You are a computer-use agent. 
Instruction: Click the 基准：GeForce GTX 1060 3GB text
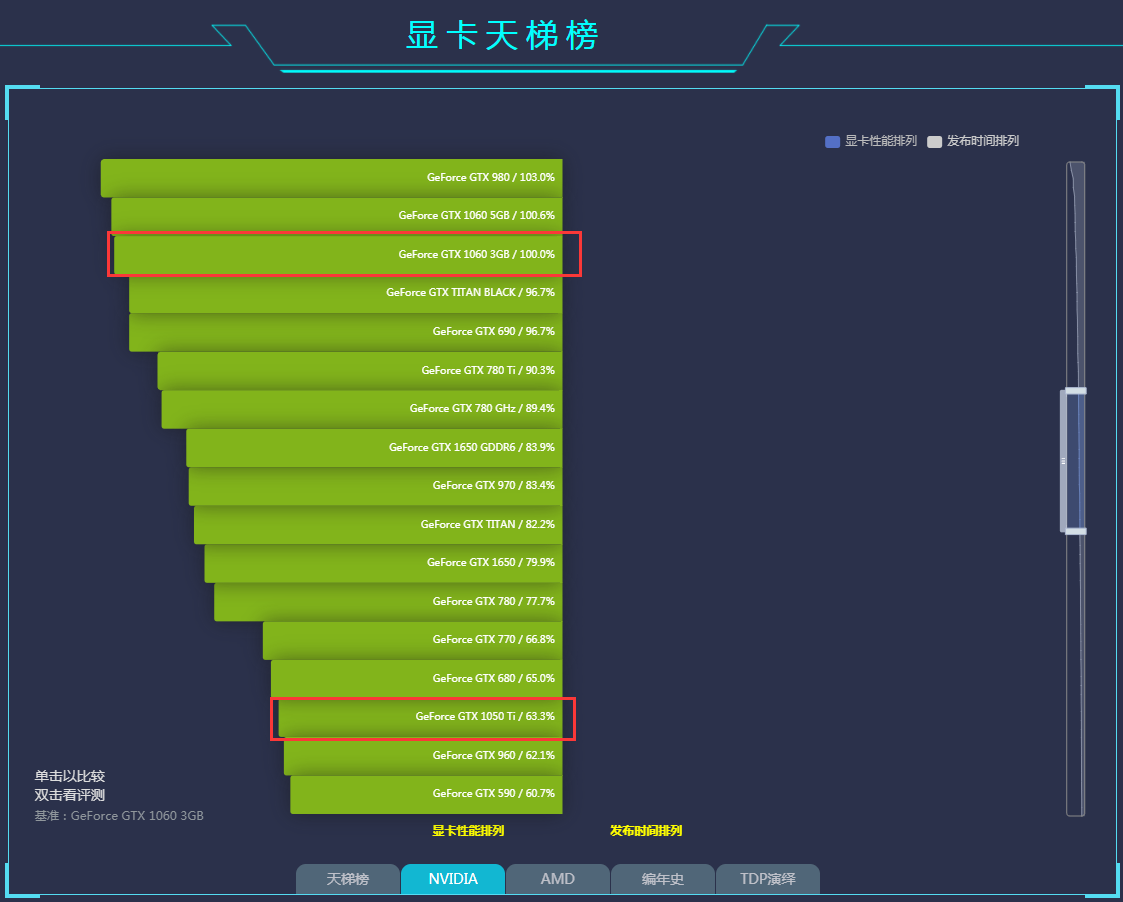119,816
